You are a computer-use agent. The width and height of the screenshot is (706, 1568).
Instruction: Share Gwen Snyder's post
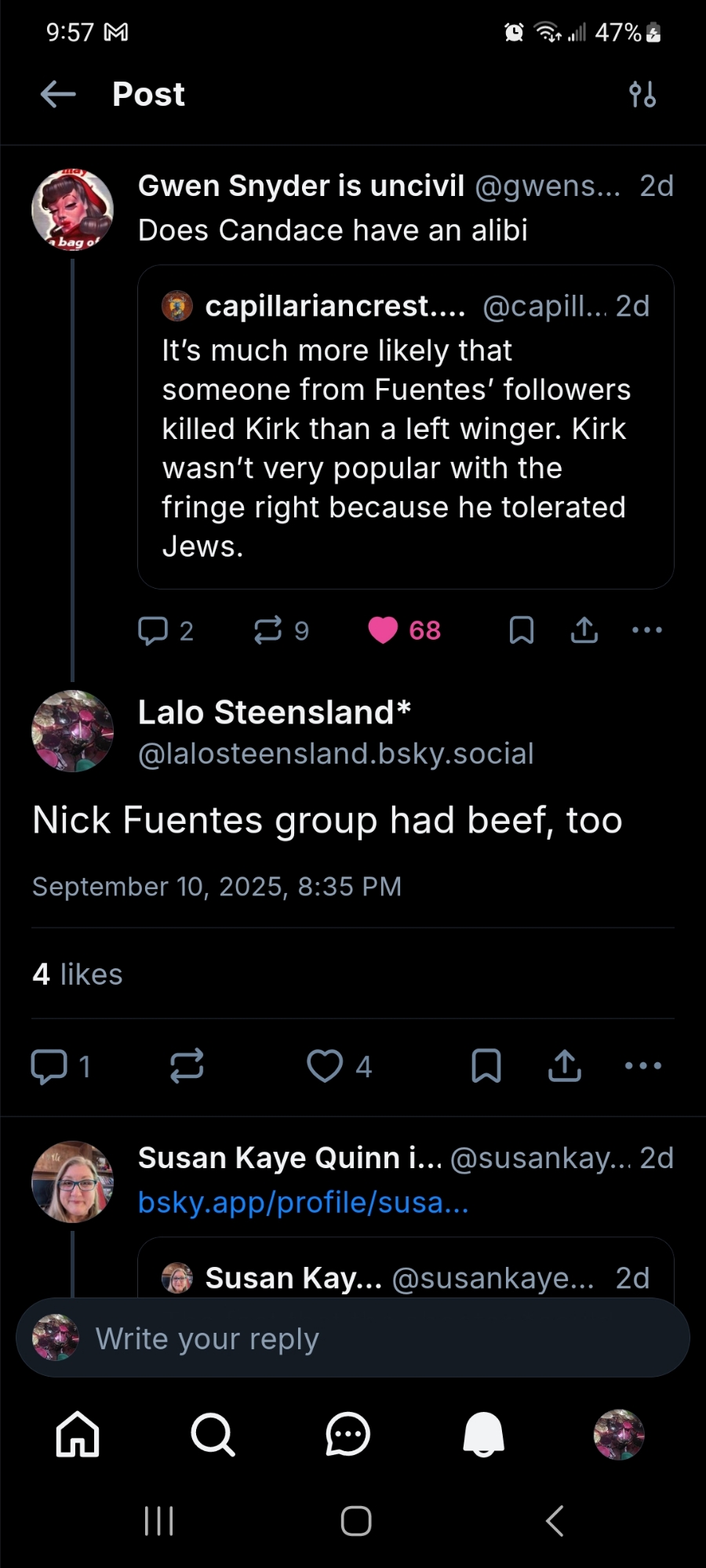[584, 630]
